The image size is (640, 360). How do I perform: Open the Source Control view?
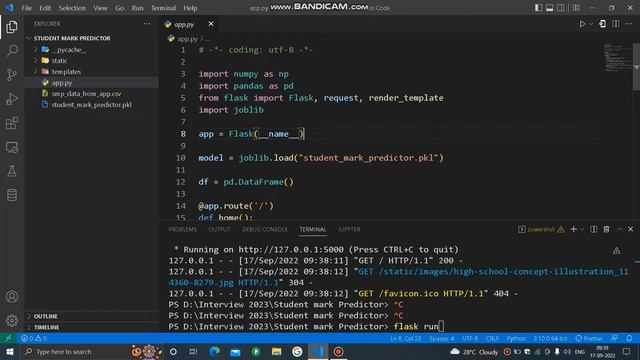click(12, 75)
